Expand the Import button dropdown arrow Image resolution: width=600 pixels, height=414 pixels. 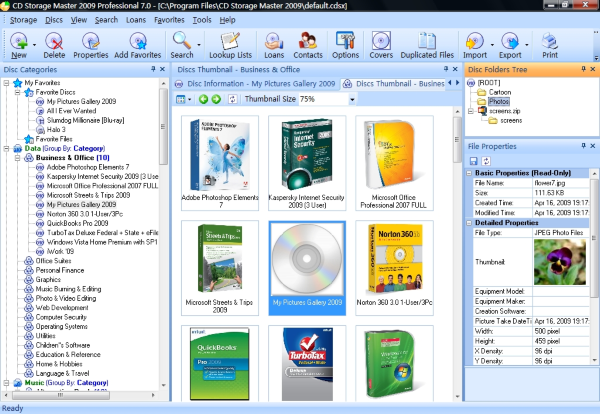click(491, 45)
